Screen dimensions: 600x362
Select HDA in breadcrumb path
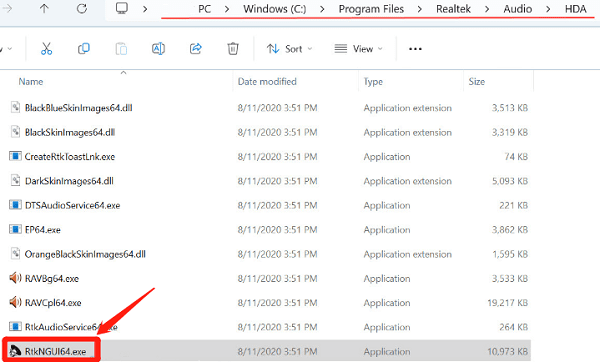tap(576, 9)
